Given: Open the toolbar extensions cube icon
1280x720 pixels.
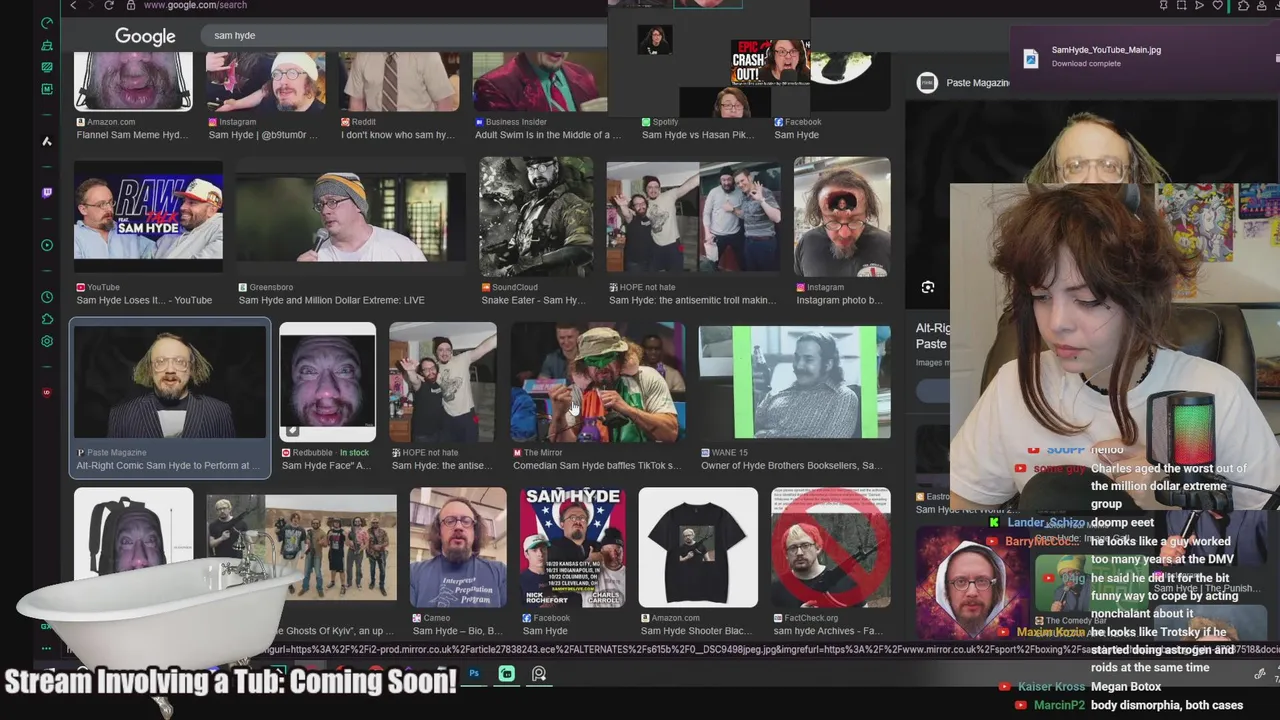Looking at the screenshot, I should (x=1243, y=5).
